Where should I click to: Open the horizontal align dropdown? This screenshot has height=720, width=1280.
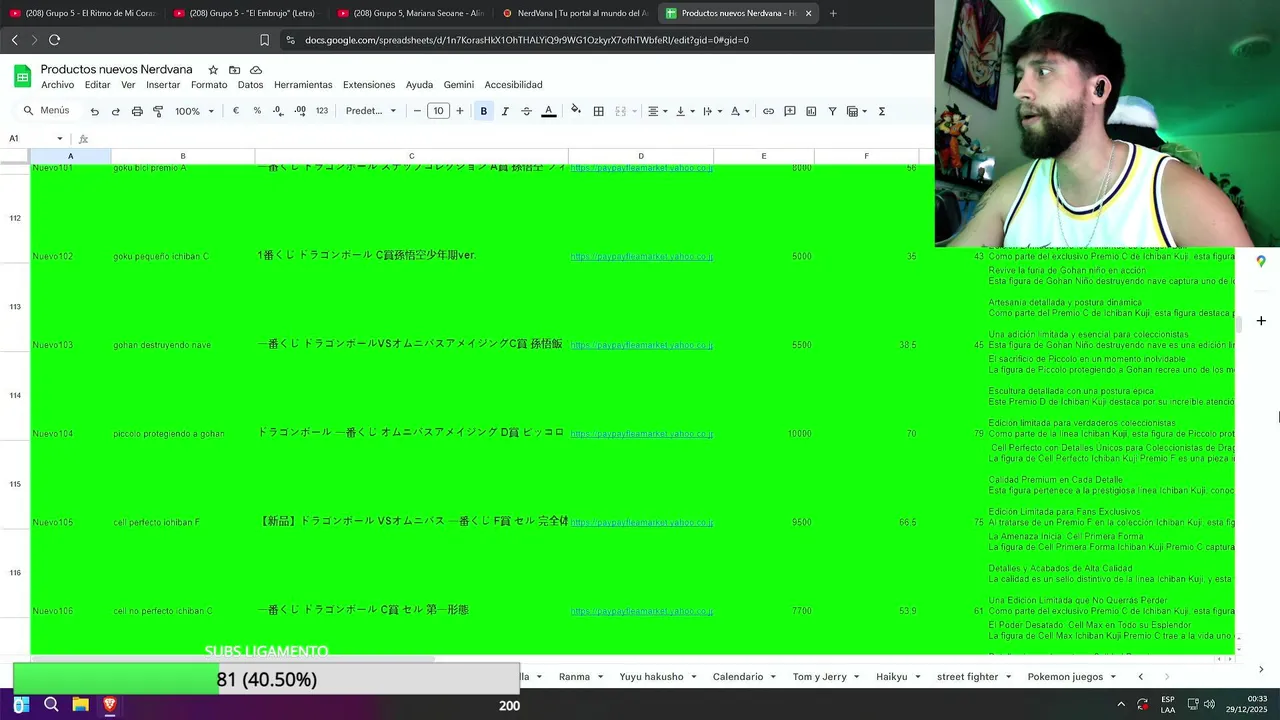click(658, 111)
